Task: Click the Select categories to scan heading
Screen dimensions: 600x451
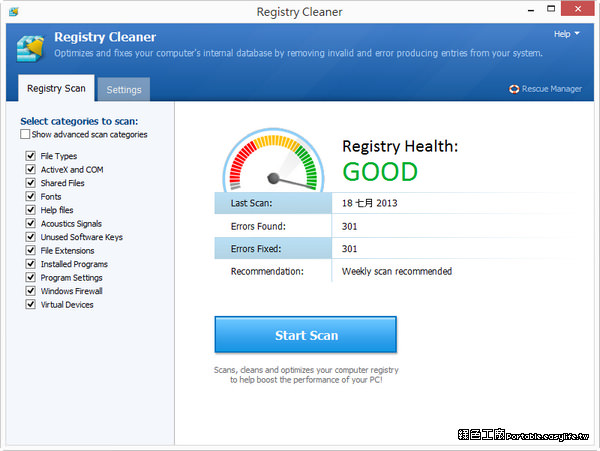Action: click(x=79, y=121)
